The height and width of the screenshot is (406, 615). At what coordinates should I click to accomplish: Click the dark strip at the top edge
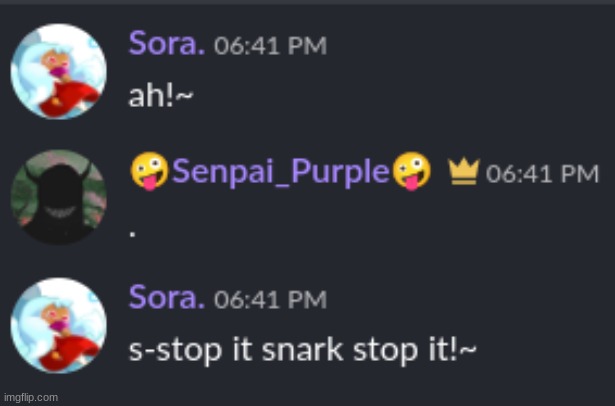307,3
